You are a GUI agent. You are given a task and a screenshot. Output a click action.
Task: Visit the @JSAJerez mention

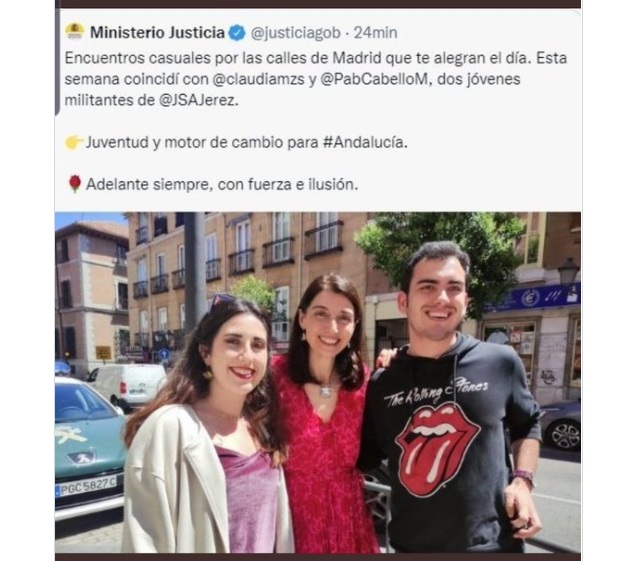(197, 100)
